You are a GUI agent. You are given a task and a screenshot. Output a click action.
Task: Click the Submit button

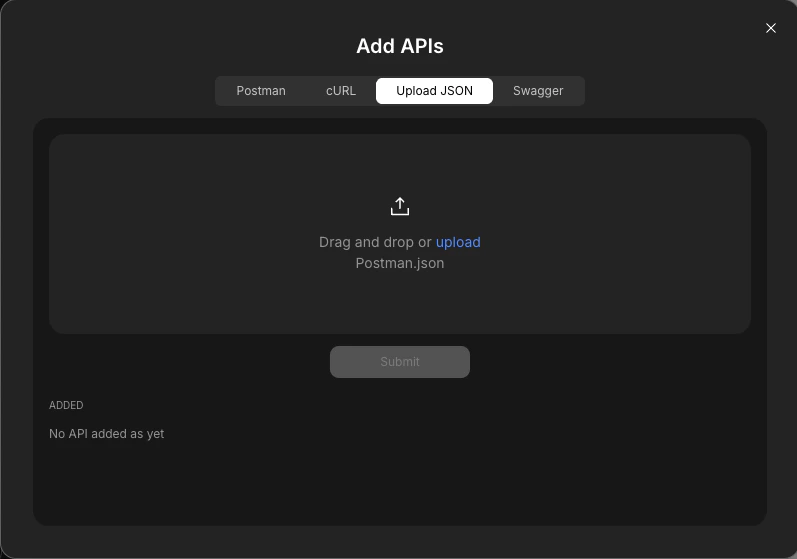[400, 362]
